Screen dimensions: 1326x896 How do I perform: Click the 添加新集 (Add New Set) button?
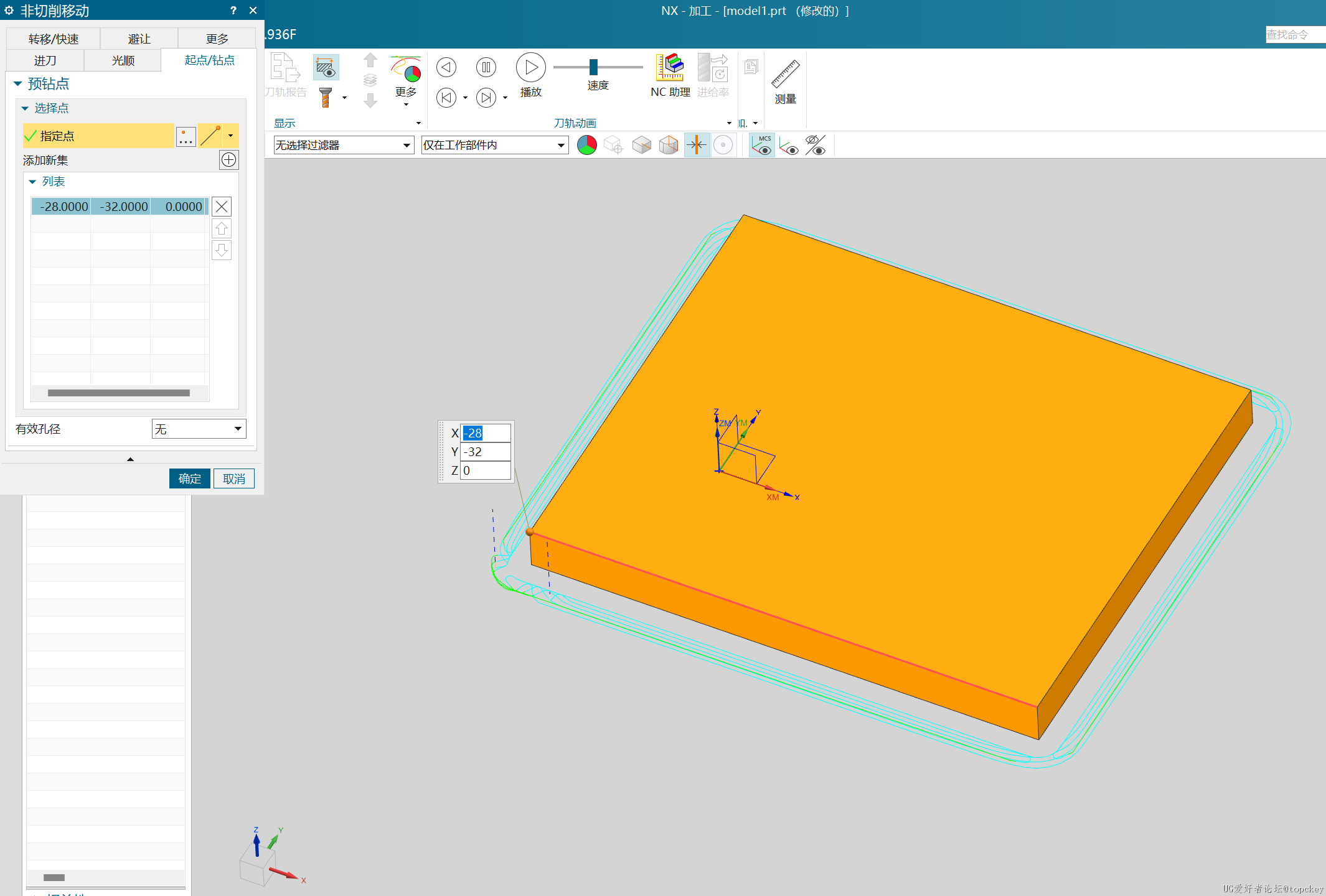coord(229,159)
